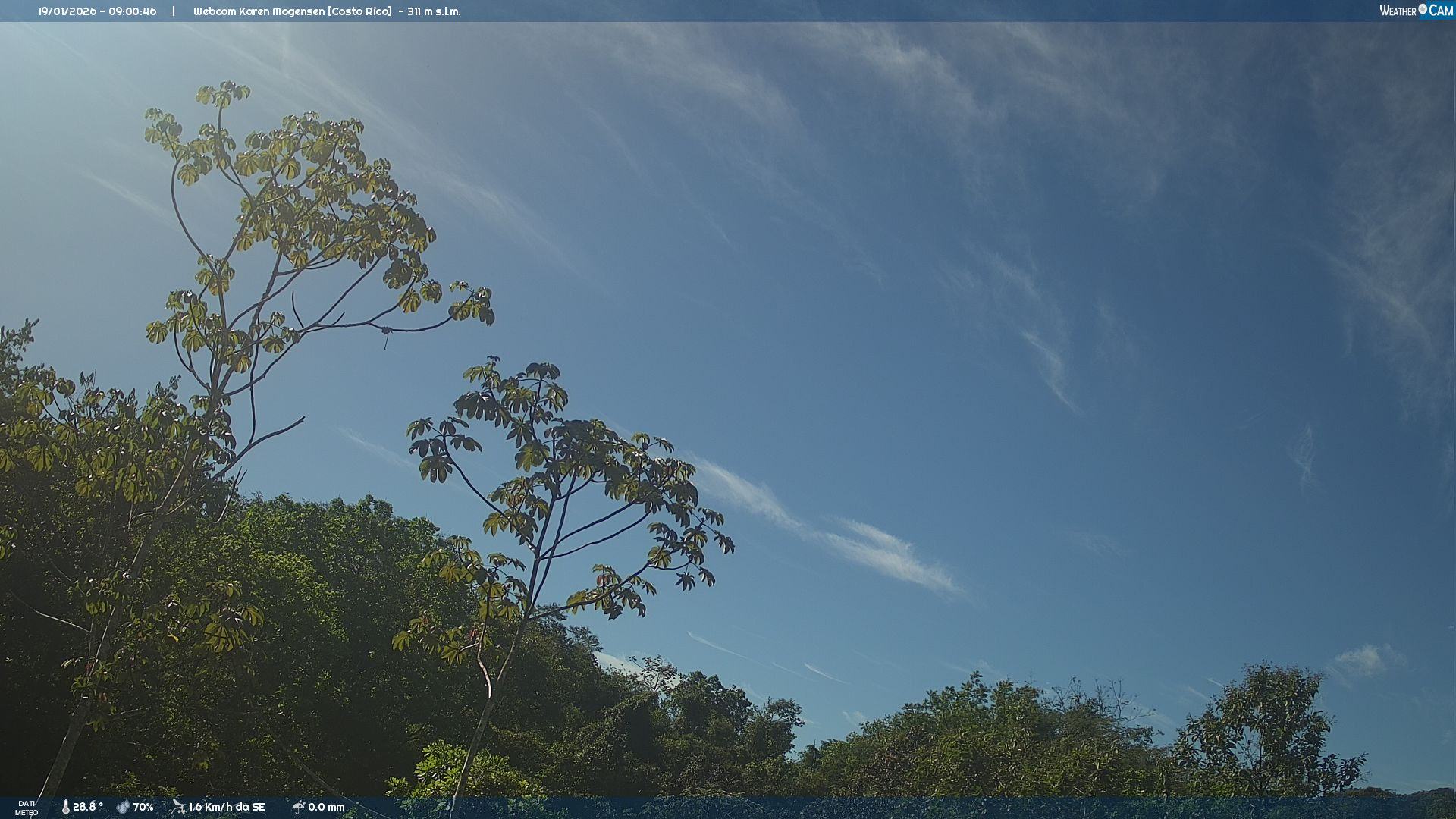This screenshot has width=1456, height=819.
Task: Click the [Costa Rica] location text
Action: 359,11
